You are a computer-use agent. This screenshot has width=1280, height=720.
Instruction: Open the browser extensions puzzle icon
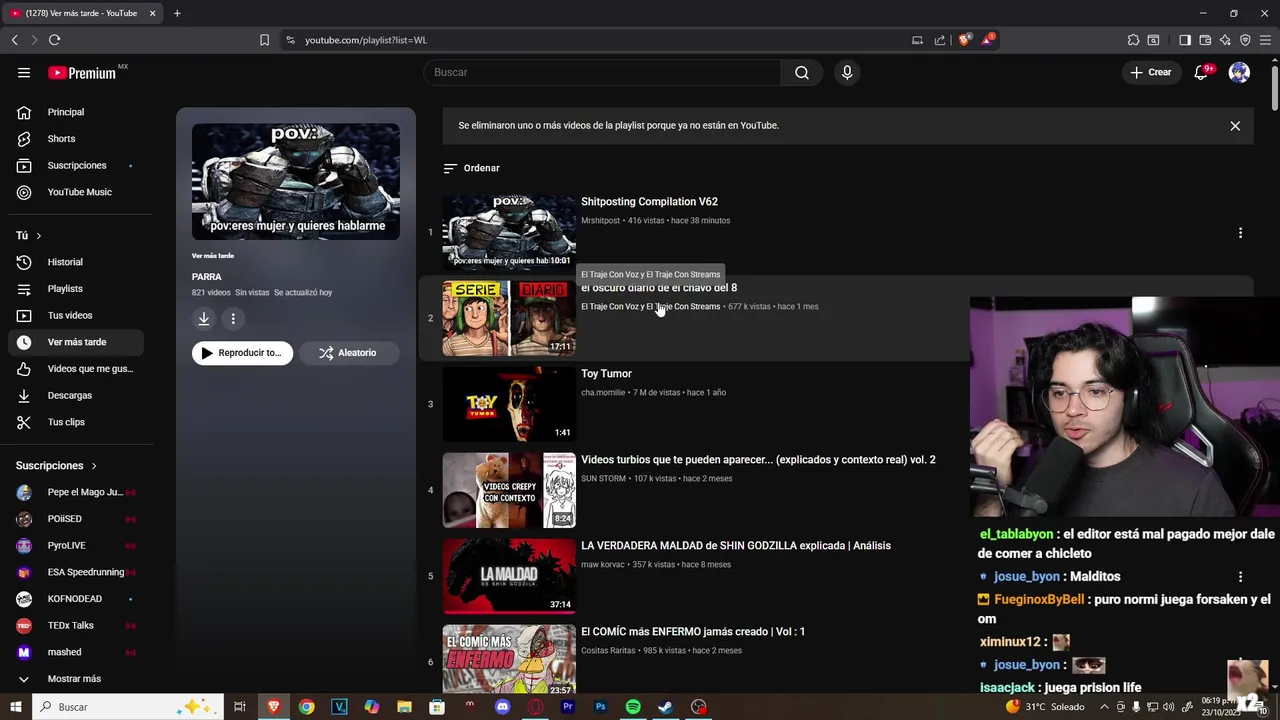point(1133,40)
